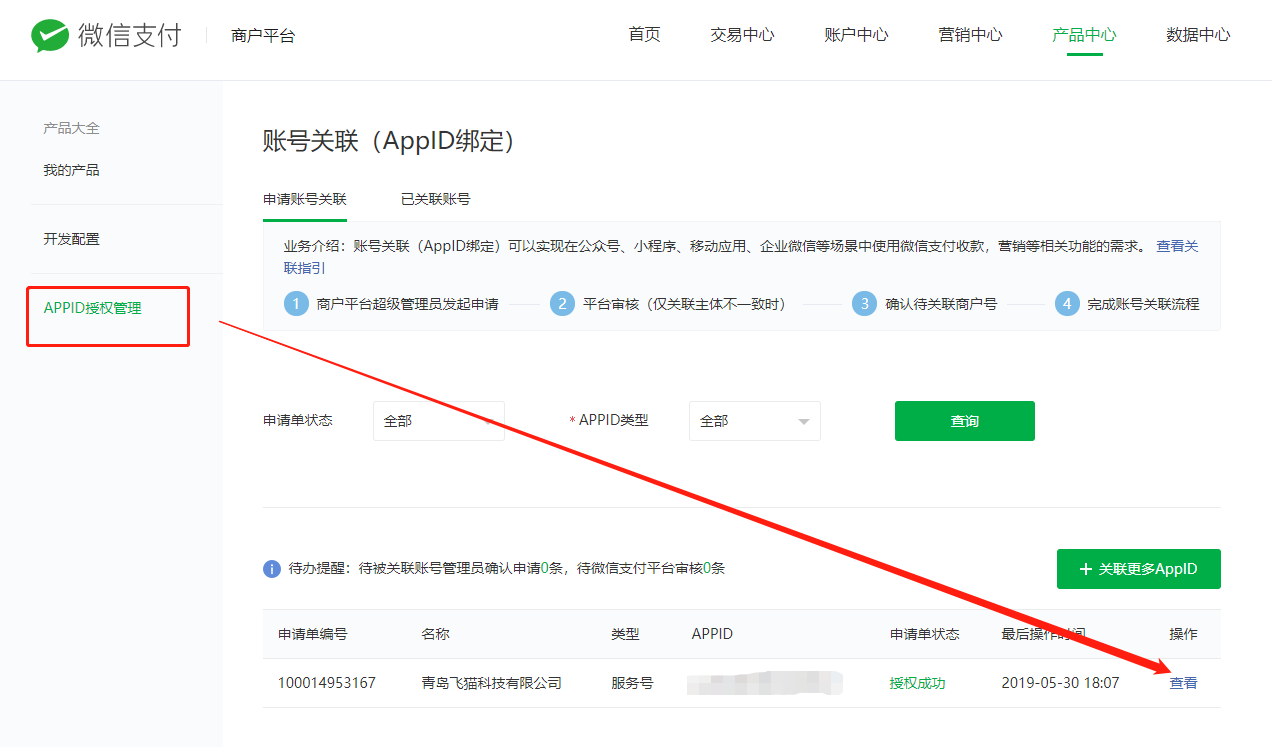Screen dimensions: 1272x747
Task: Click the APPID column header
Action: pyautogui.click(x=712, y=634)
